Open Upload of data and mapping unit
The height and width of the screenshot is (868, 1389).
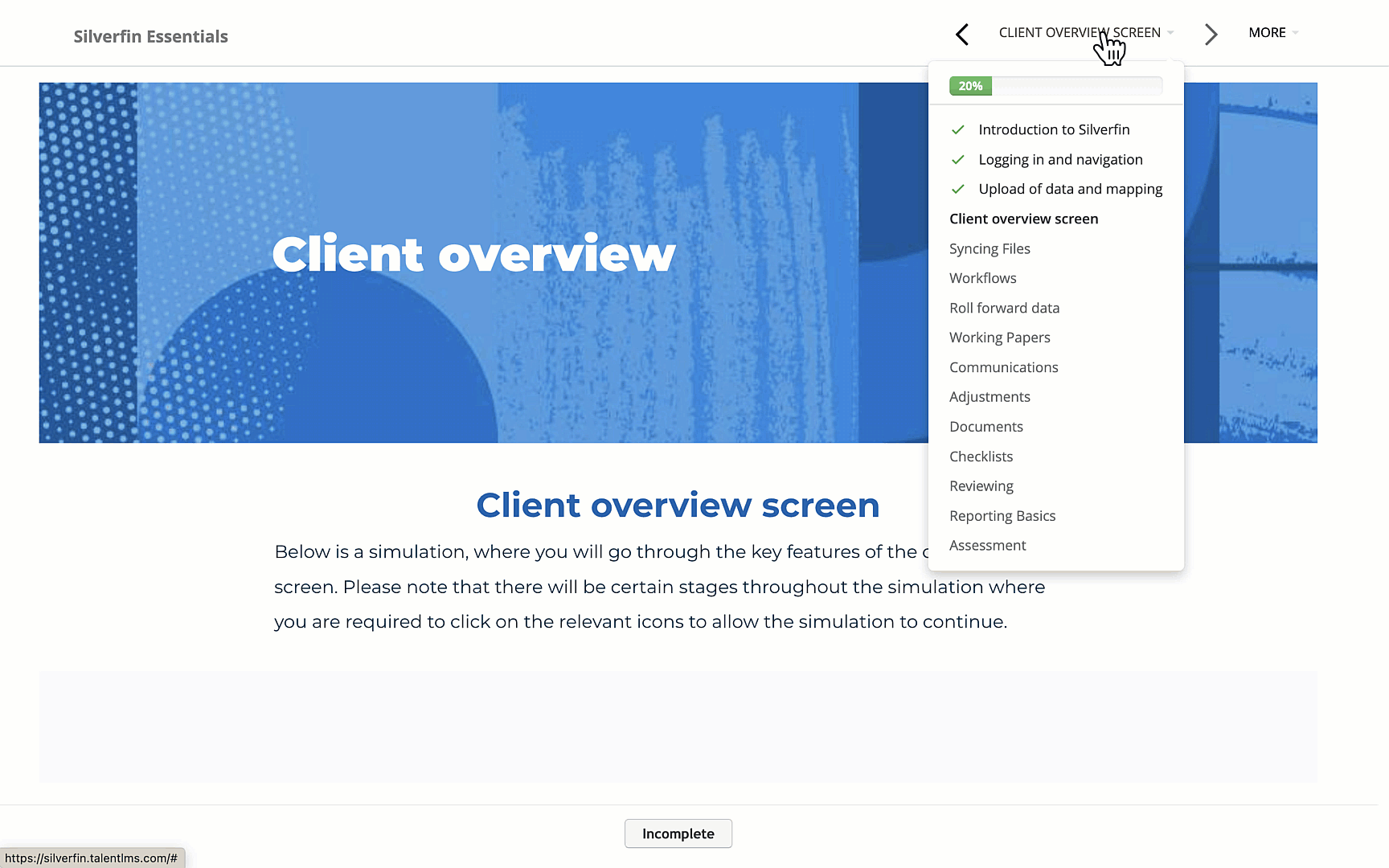click(x=1070, y=189)
